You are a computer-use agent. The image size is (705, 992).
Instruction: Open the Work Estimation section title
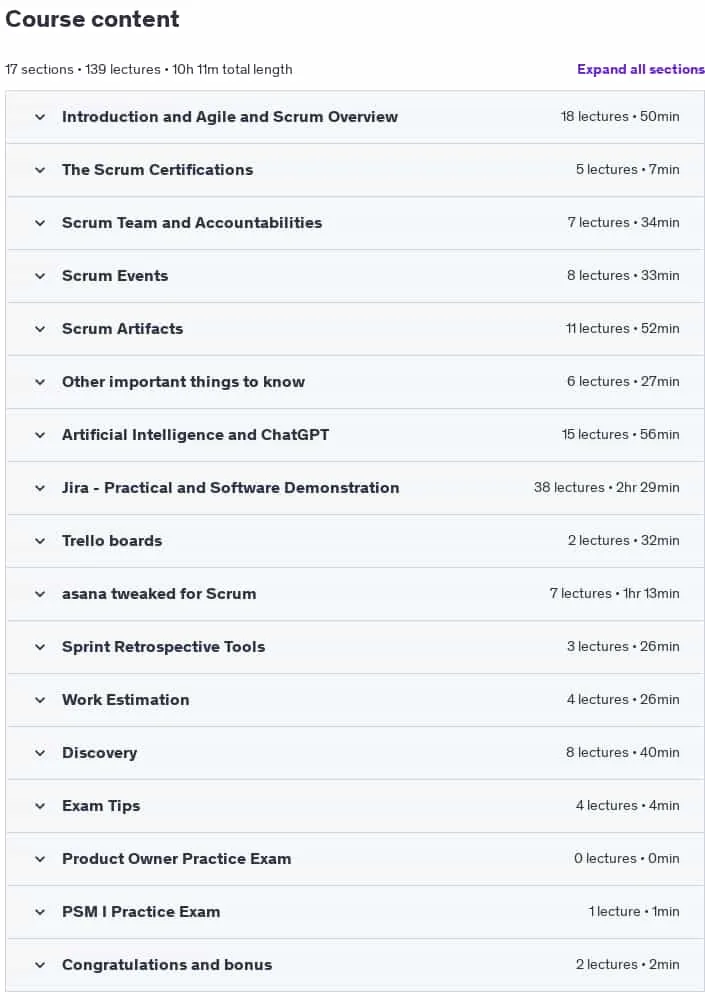[x=125, y=700]
